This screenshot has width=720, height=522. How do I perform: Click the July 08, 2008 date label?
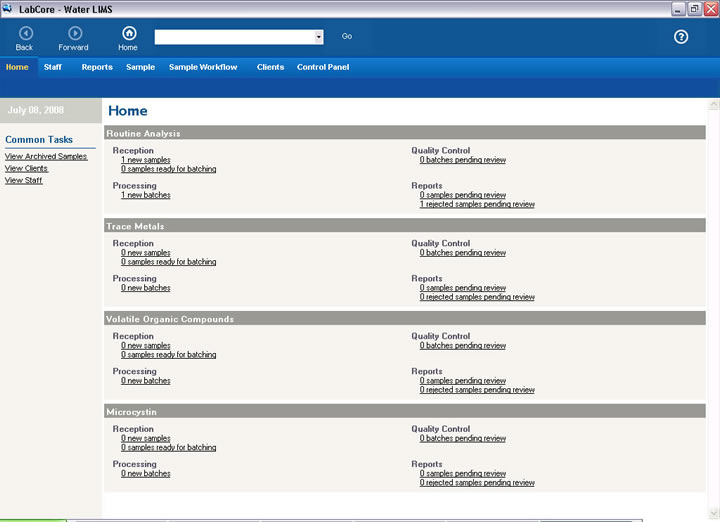point(36,110)
